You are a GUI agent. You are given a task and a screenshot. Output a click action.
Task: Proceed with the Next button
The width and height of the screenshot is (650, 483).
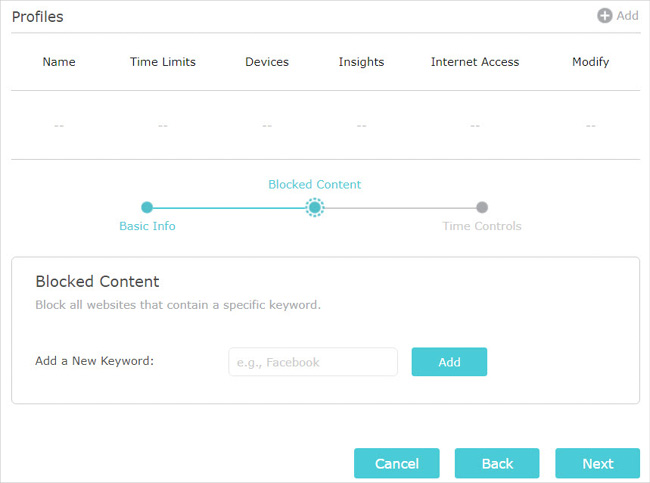598,463
